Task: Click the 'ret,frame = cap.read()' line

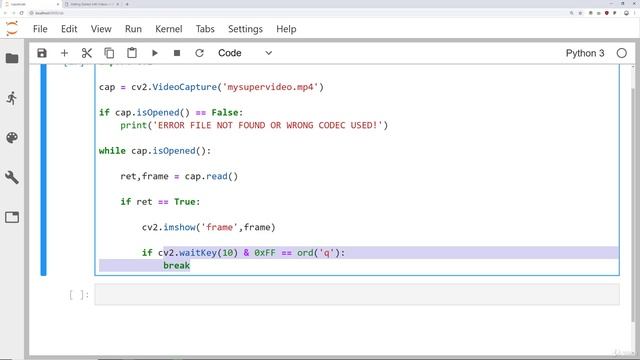Action: (179, 176)
